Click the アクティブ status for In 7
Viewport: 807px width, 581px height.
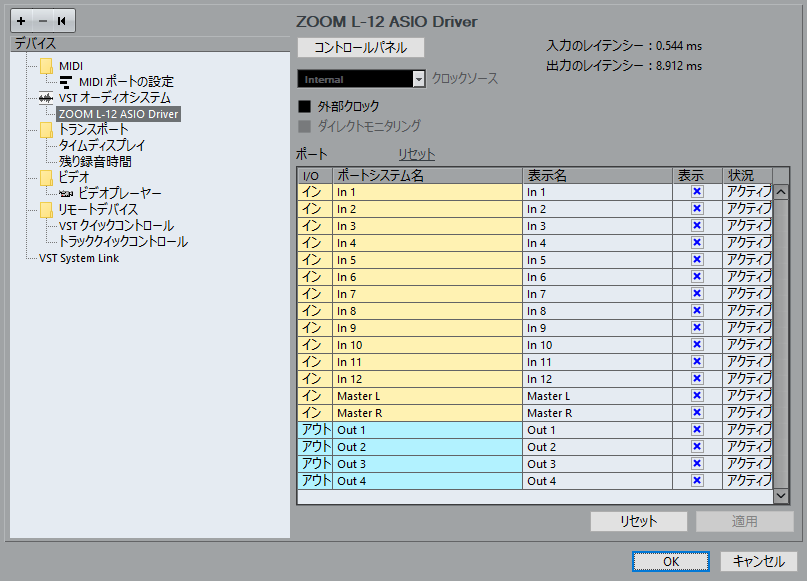(x=748, y=294)
